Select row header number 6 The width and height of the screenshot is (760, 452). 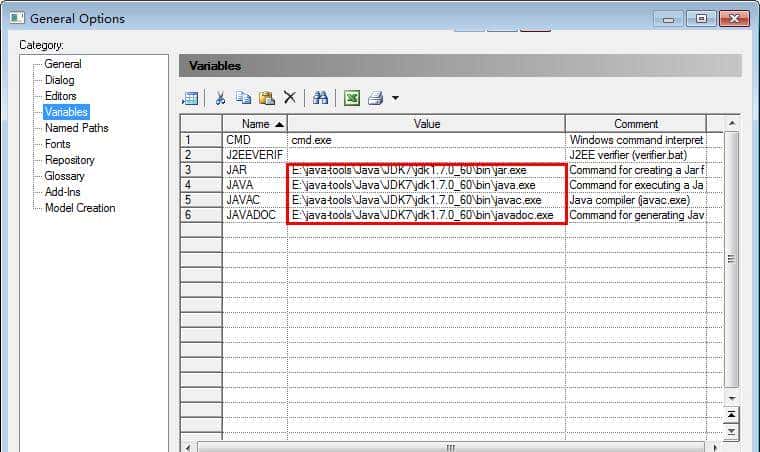[201, 215]
